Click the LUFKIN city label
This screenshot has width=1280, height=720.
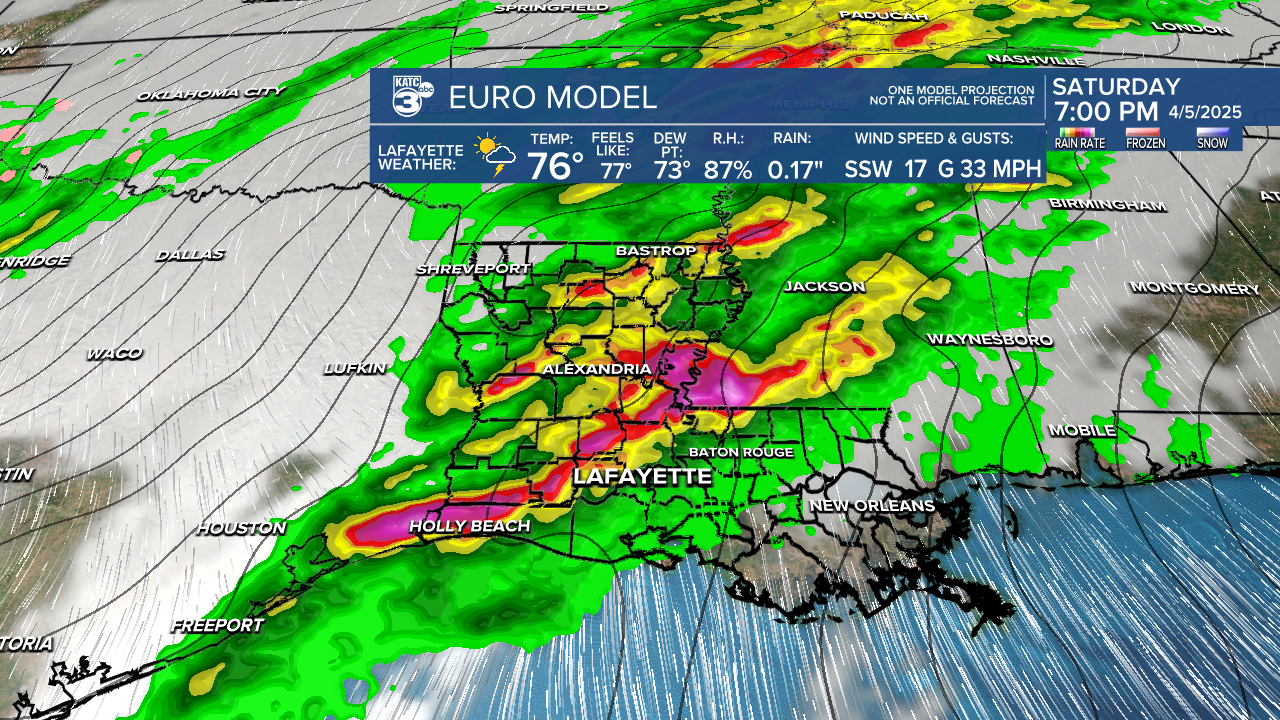(x=354, y=369)
